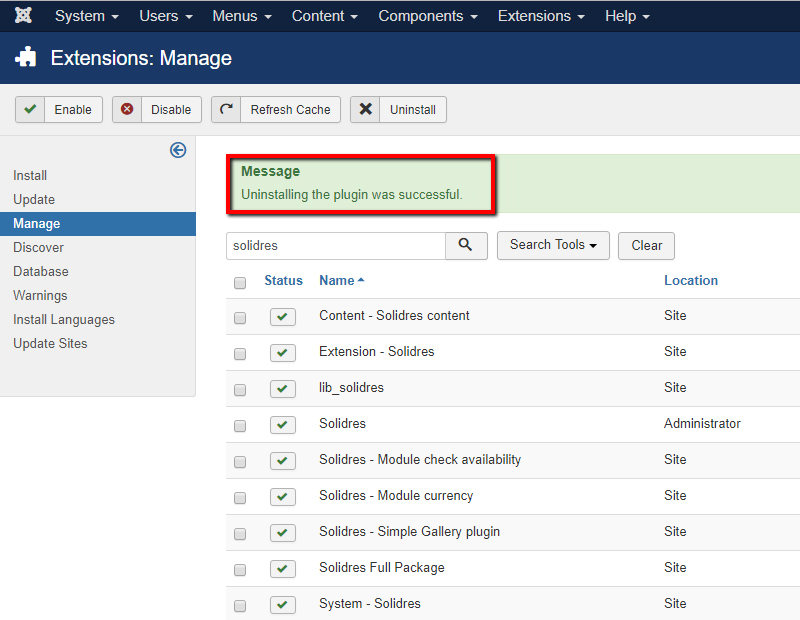
Task: Open the Extensions menu dropdown
Action: [543, 16]
